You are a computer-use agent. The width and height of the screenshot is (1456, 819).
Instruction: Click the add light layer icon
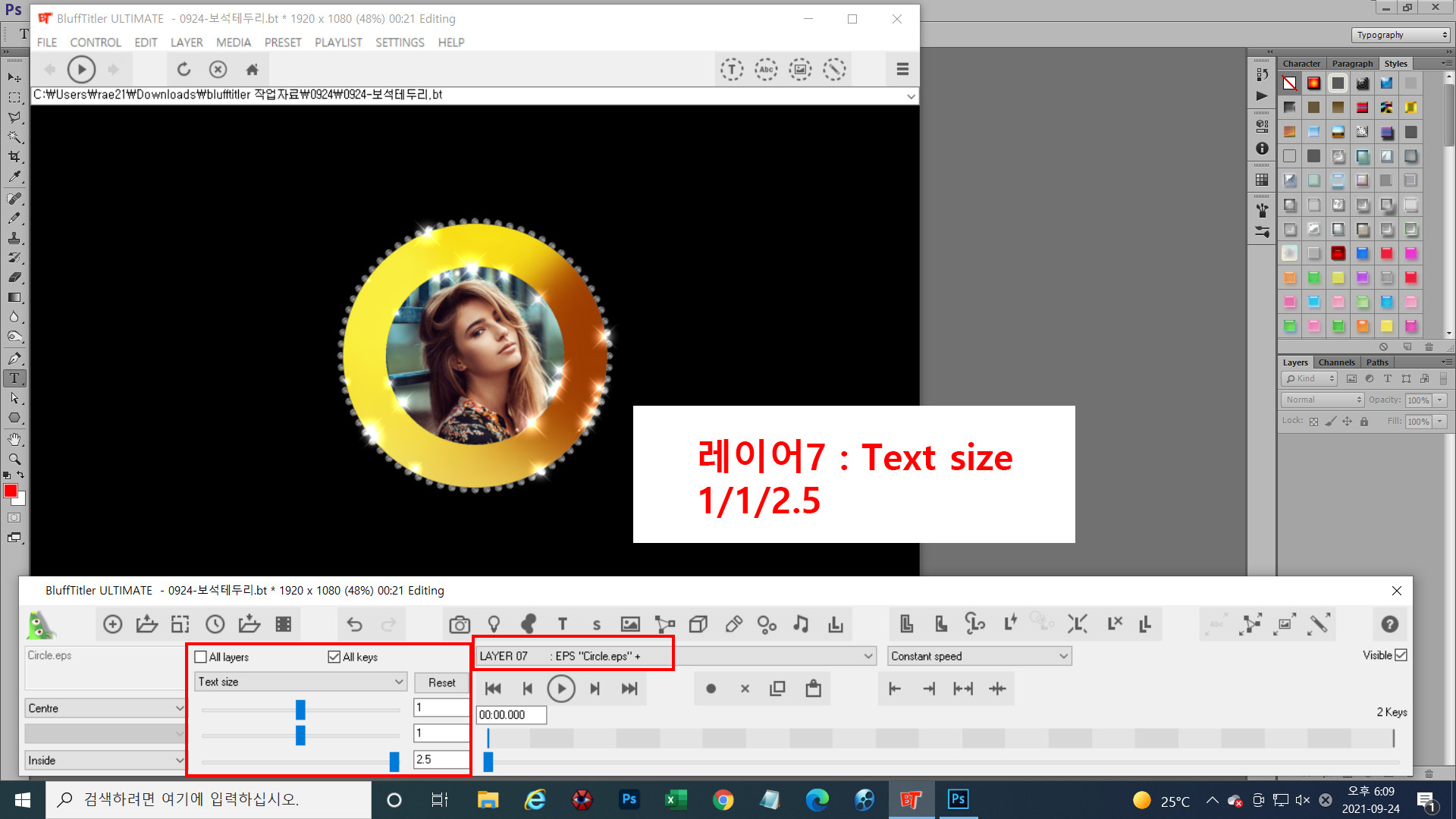tap(494, 624)
